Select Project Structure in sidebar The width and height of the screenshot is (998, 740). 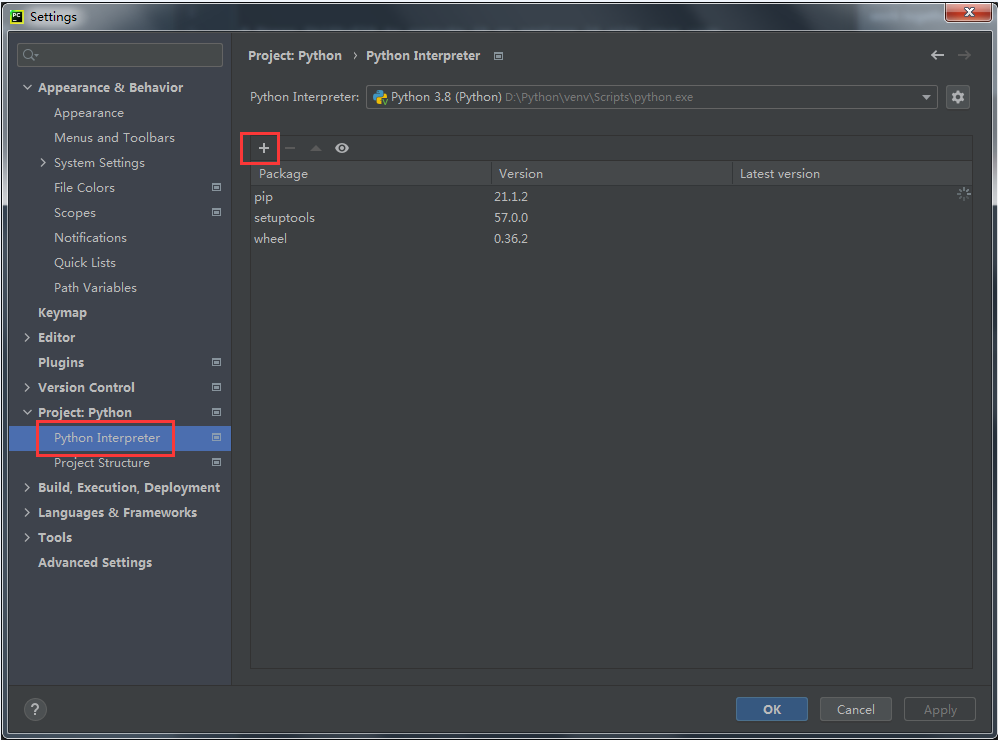[102, 463]
